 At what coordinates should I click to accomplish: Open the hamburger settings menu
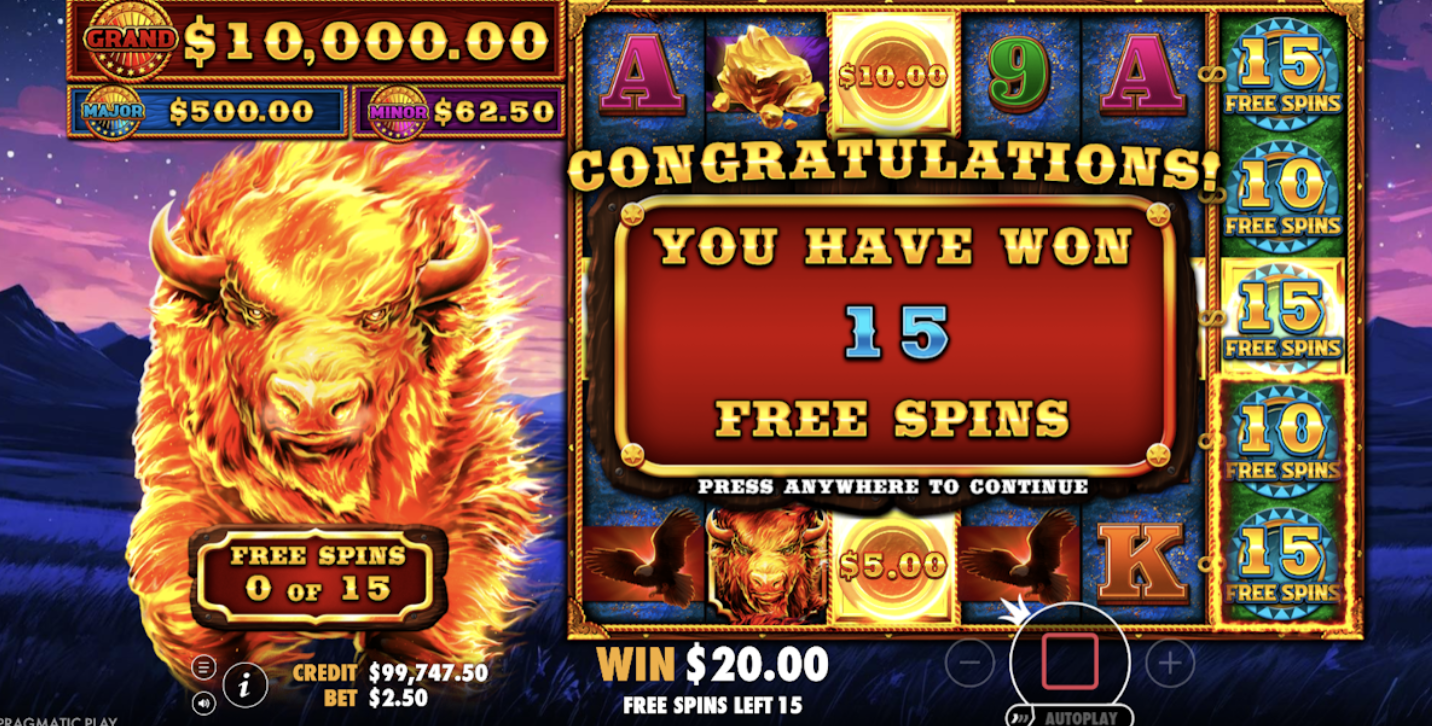click(x=203, y=667)
